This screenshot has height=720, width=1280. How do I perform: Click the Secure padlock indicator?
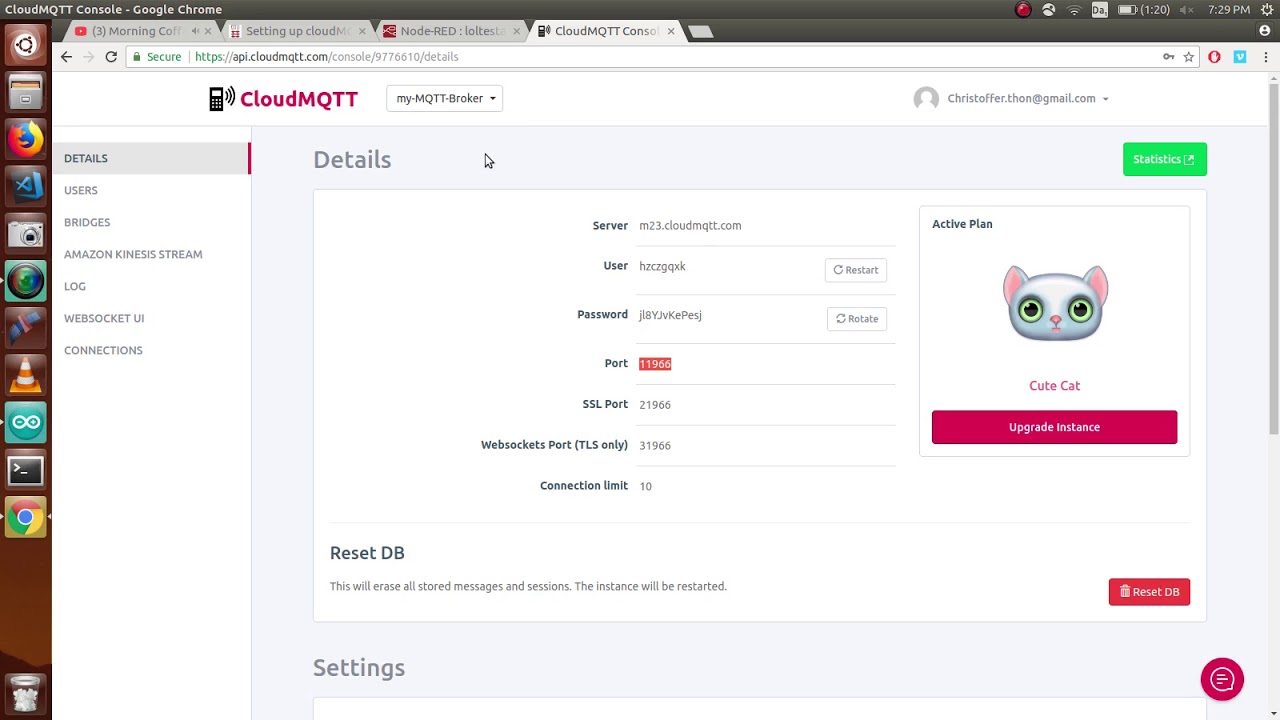tap(157, 57)
